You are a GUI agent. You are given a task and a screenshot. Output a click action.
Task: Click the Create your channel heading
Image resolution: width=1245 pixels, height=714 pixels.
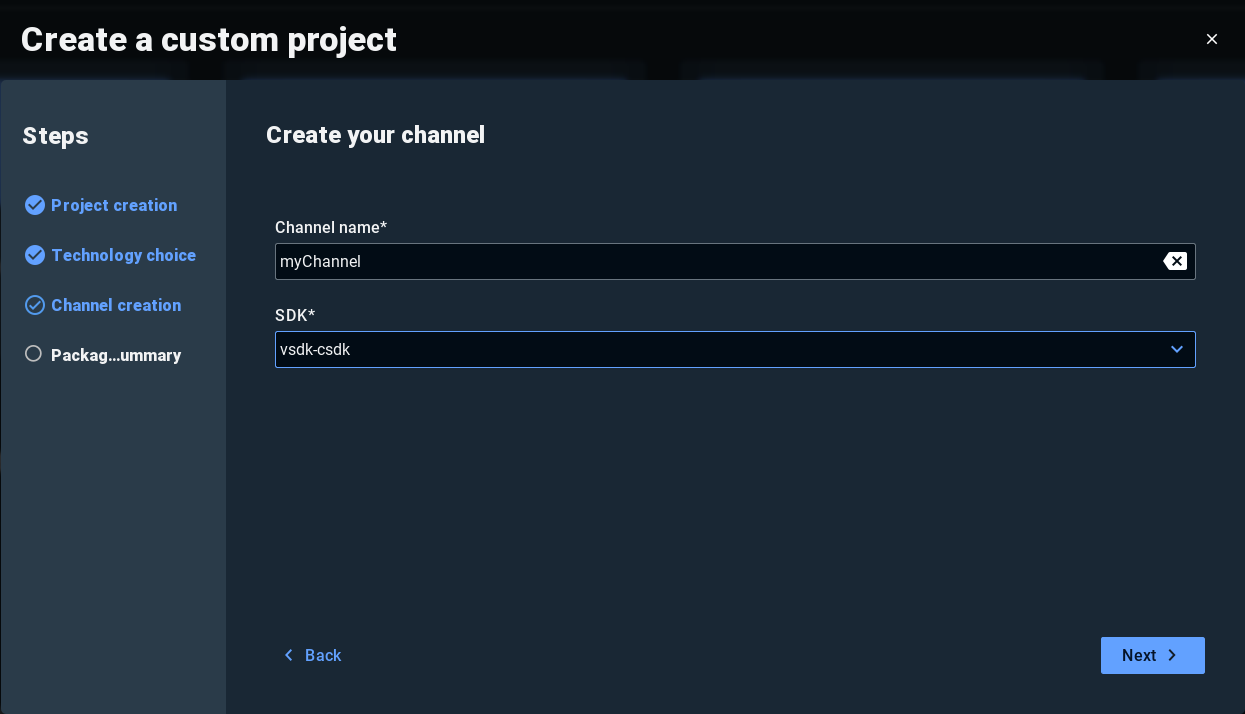tap(375, 135)
